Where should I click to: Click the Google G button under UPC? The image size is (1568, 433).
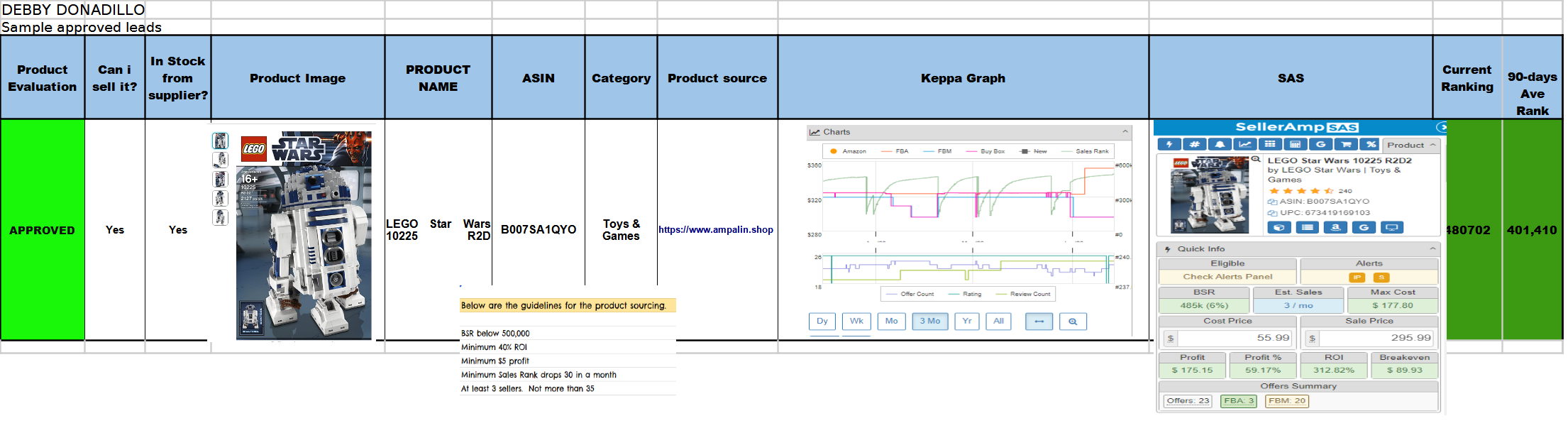click(1364, 228)
